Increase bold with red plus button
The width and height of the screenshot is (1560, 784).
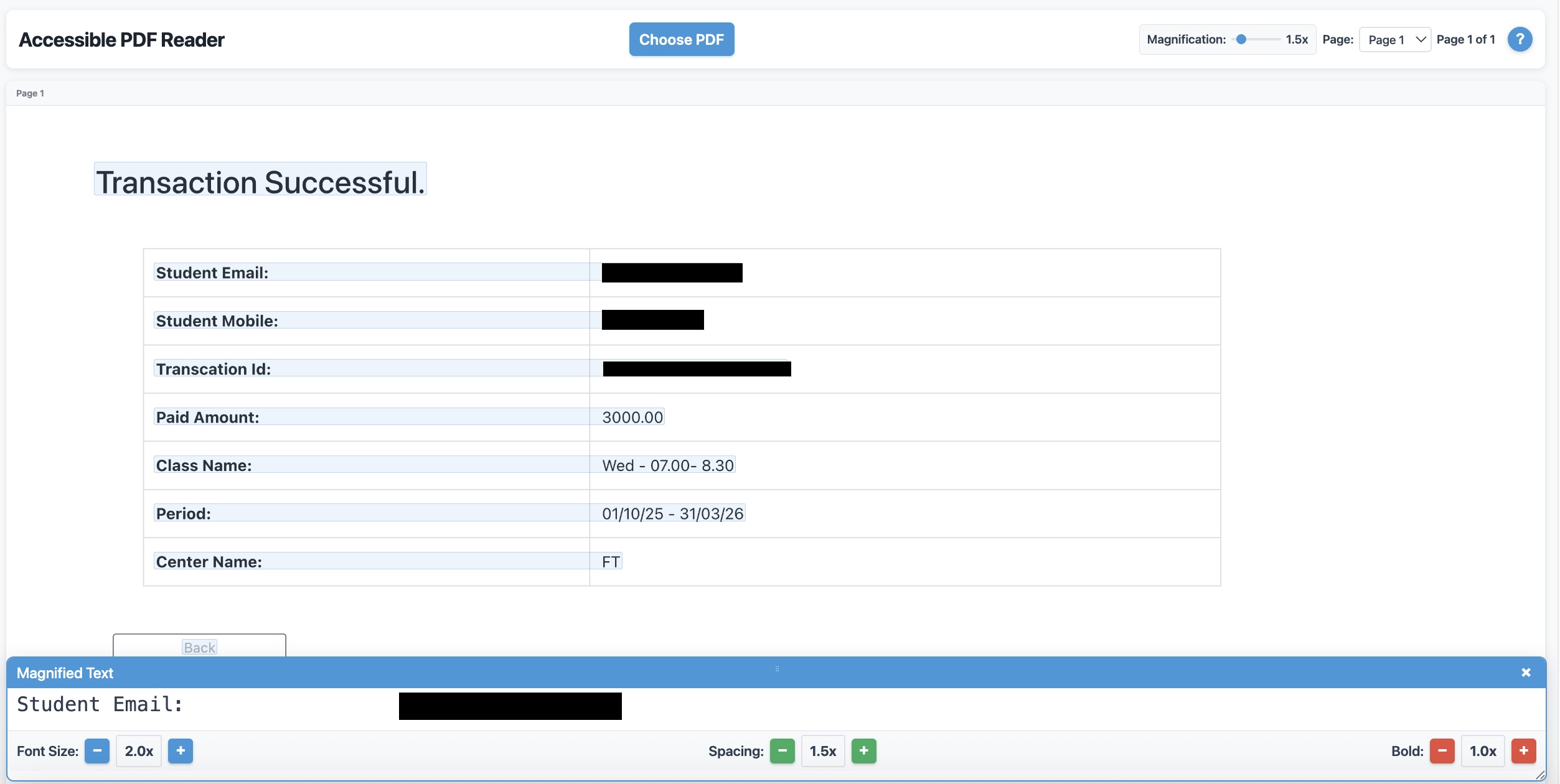point(1523,751)
